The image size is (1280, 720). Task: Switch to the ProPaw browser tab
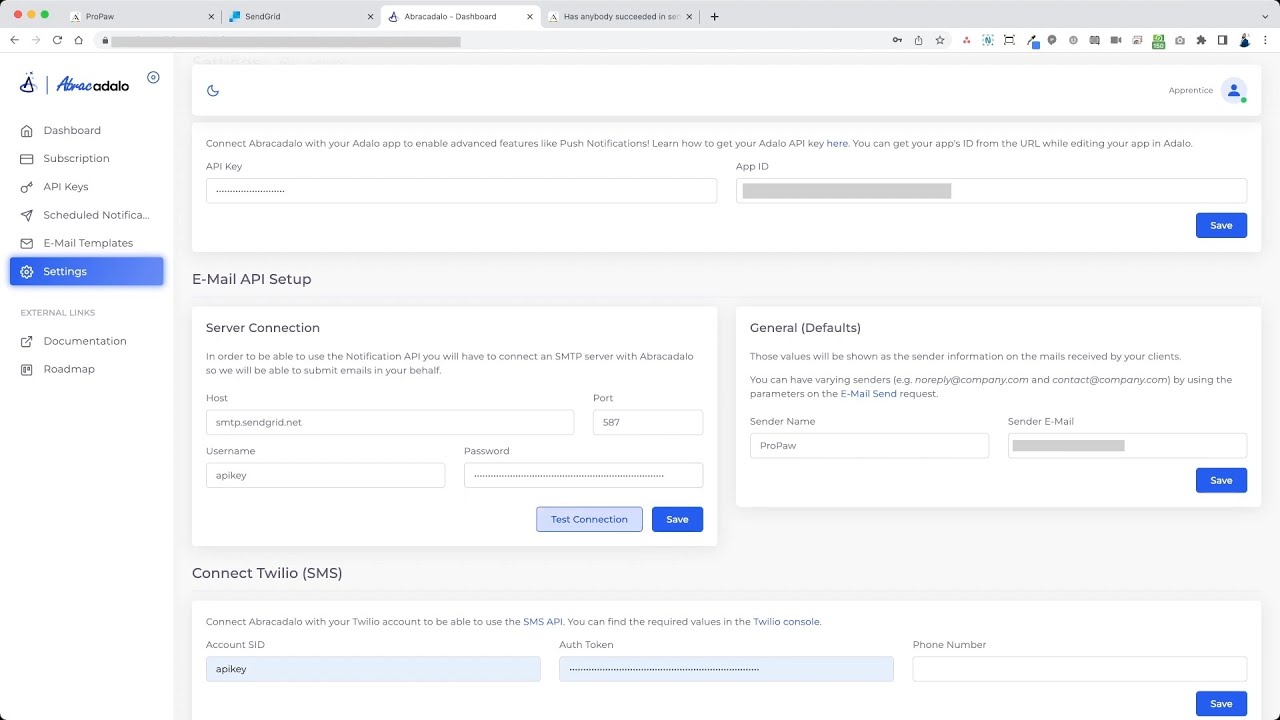point(140,16)
